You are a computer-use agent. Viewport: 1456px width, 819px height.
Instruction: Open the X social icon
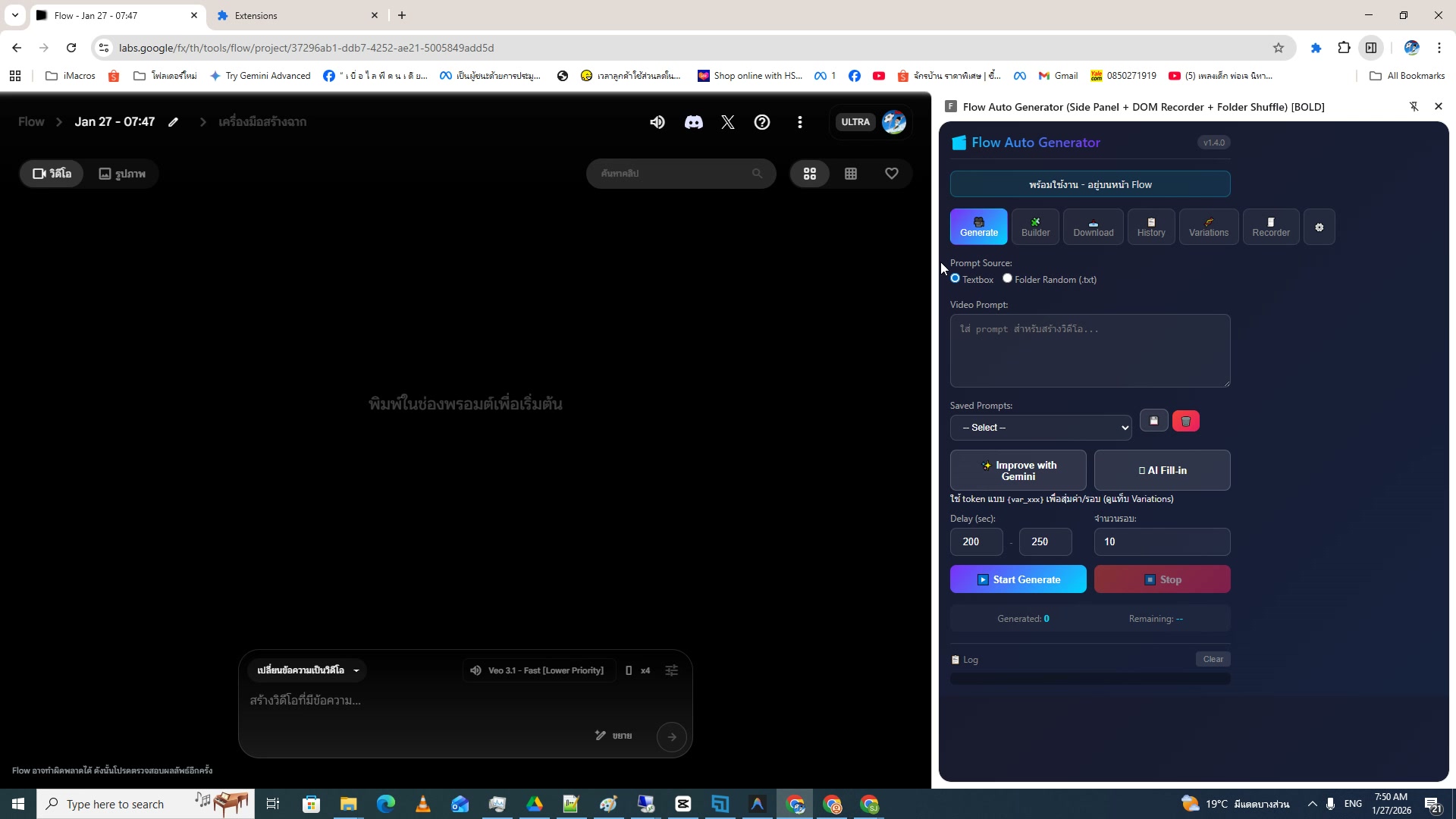tap(727, 122)
